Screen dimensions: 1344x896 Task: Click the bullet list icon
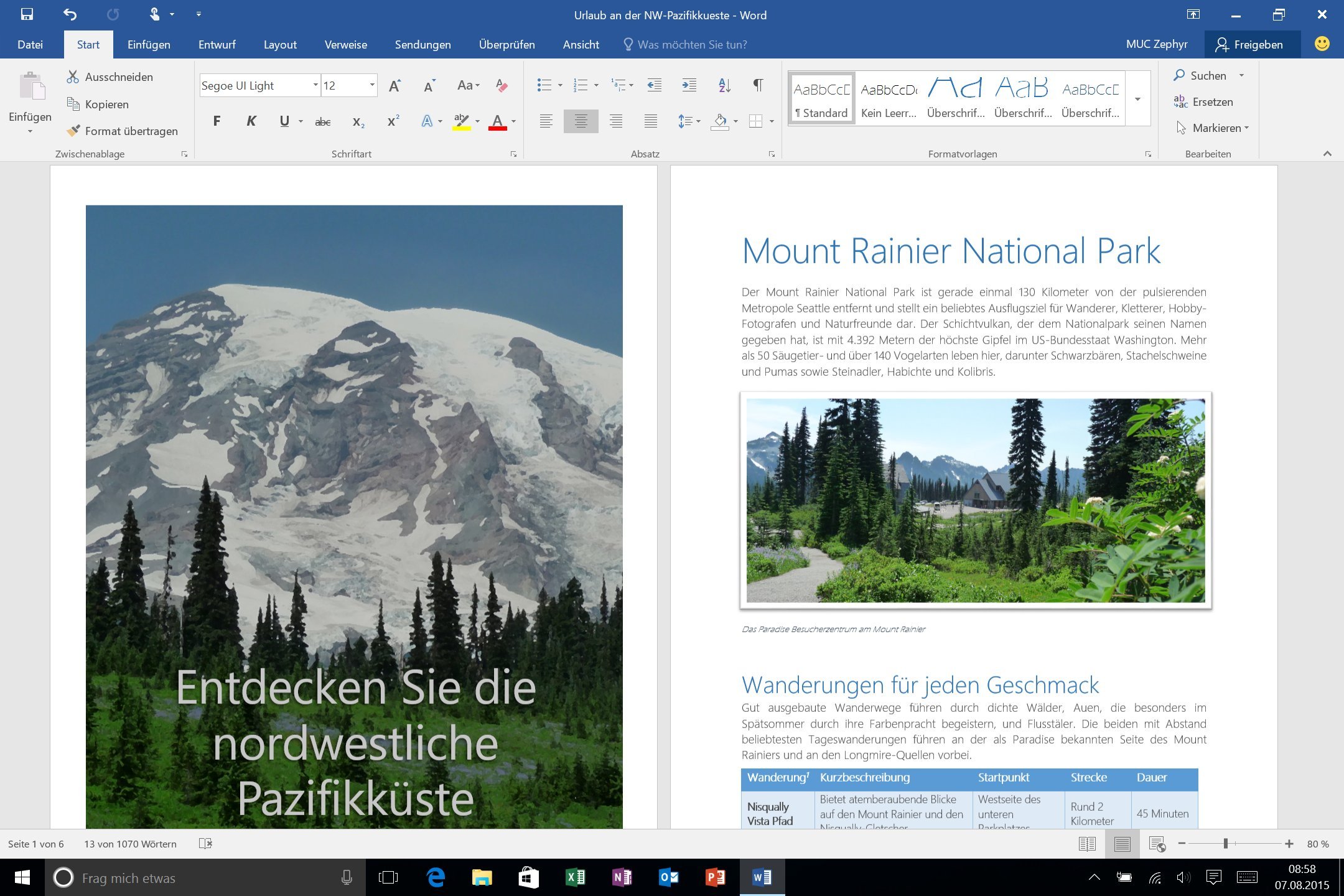coord(544,86)
